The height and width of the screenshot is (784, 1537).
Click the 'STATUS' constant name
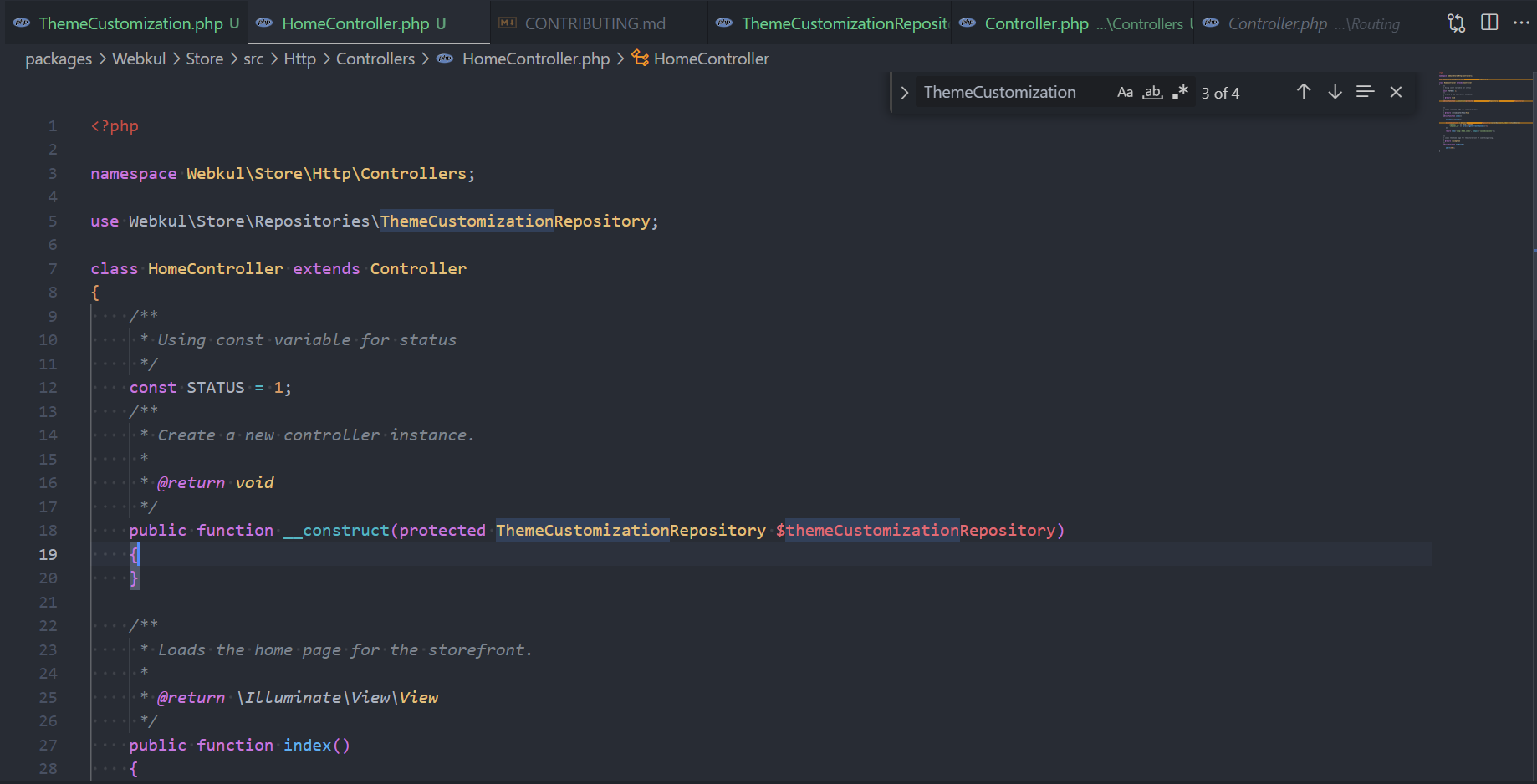tap(216, 388)
